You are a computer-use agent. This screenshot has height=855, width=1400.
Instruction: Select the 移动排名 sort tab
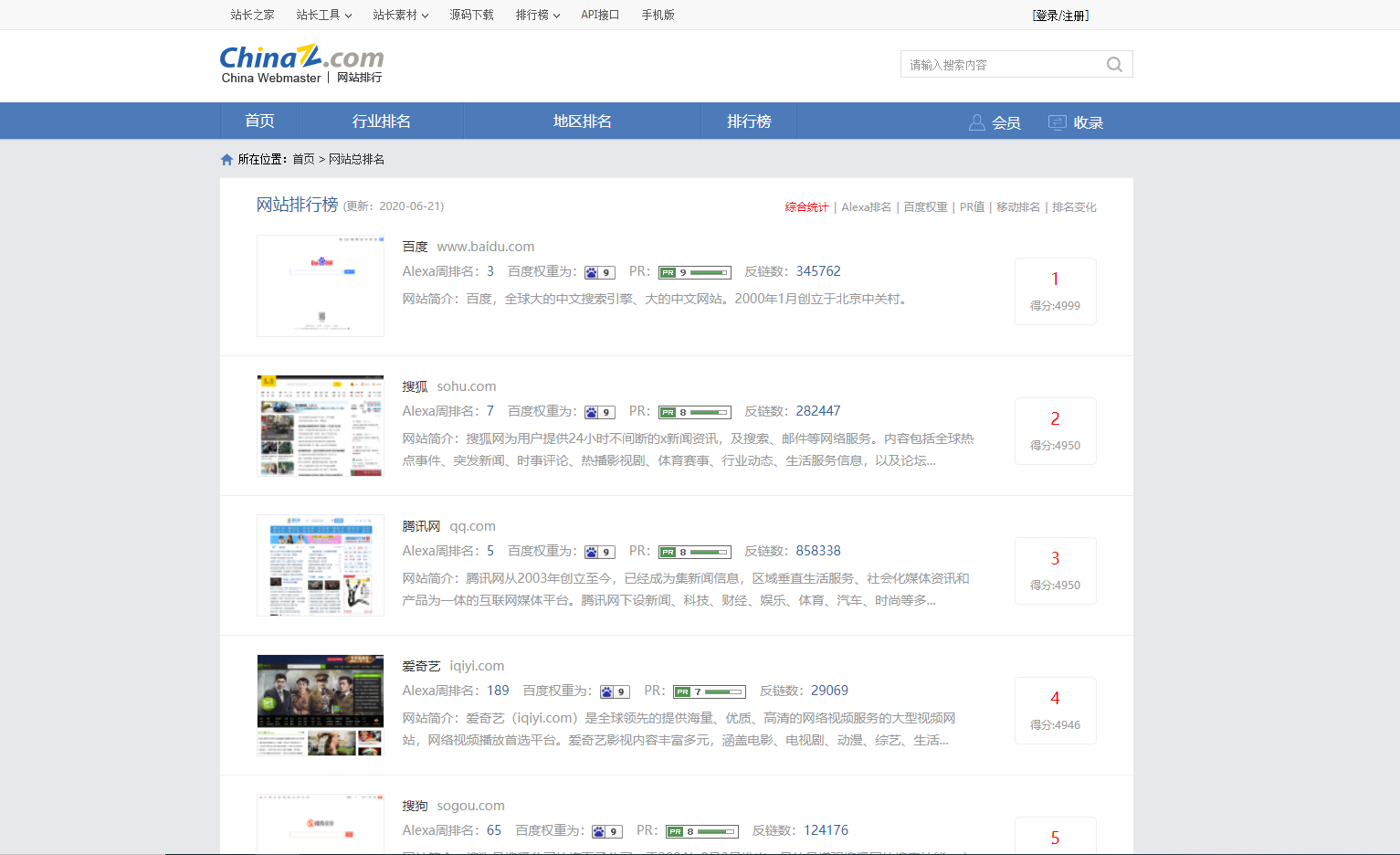1018,207
